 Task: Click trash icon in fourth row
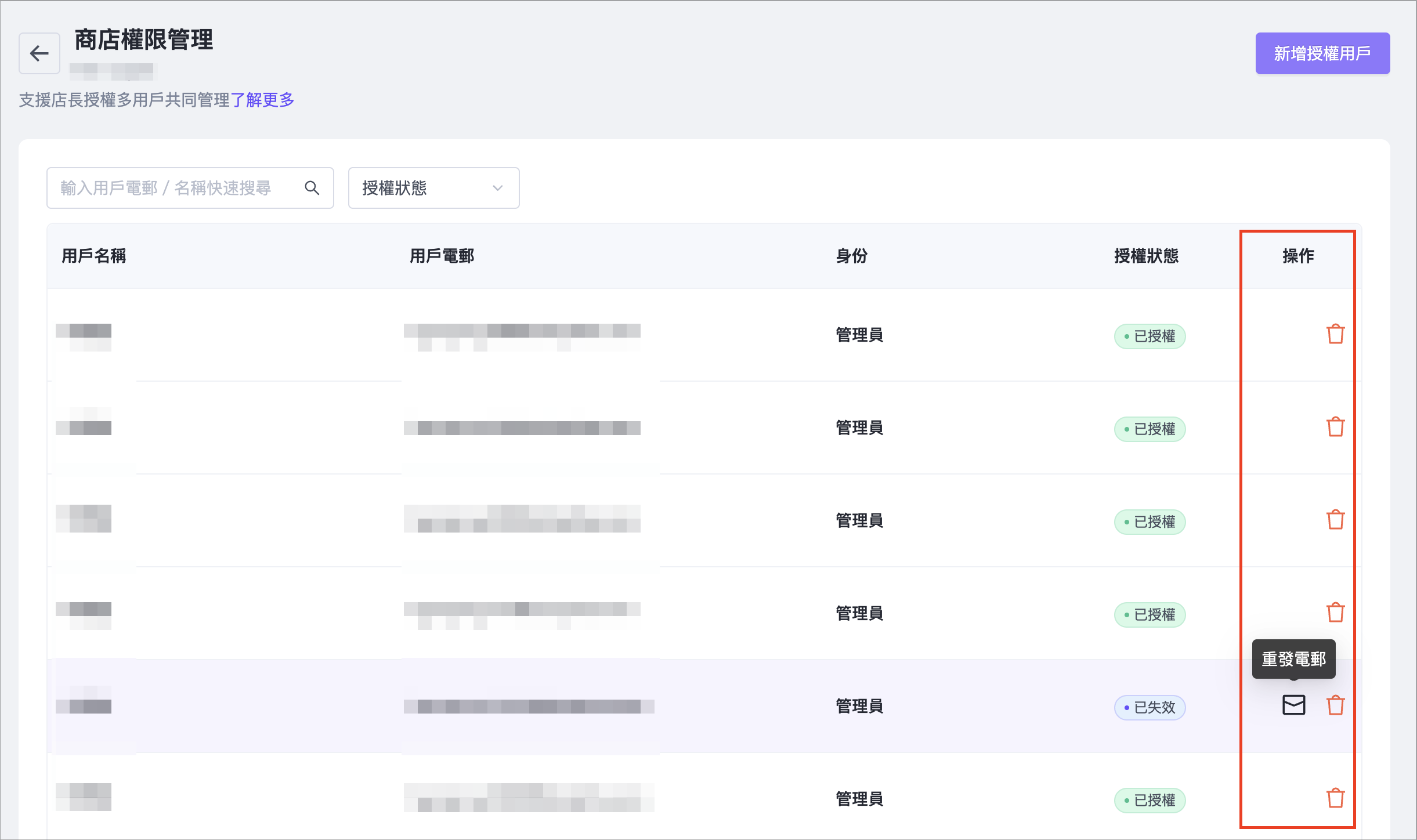point(1335,613)
